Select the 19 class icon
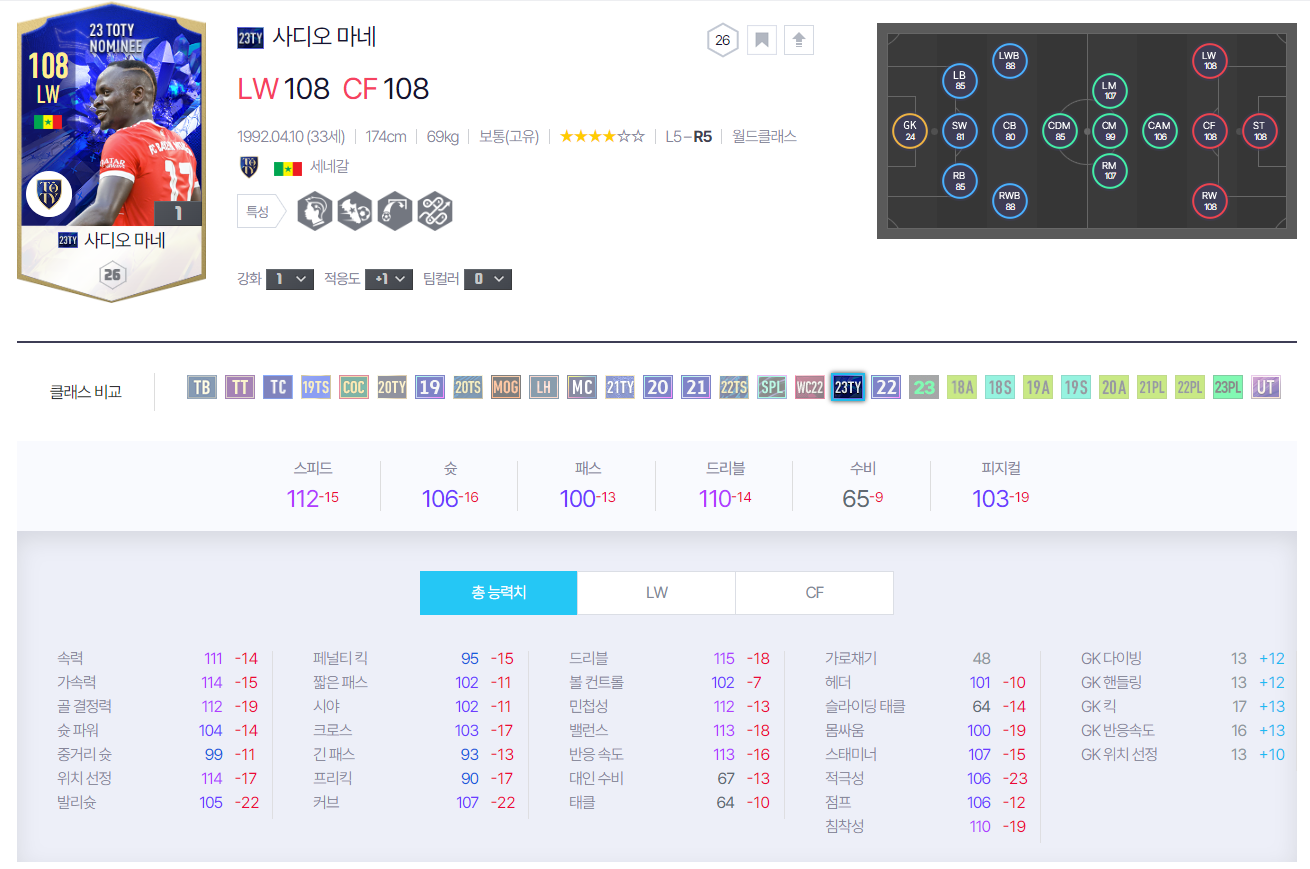Screen dimensions: 1310x869 430,387
